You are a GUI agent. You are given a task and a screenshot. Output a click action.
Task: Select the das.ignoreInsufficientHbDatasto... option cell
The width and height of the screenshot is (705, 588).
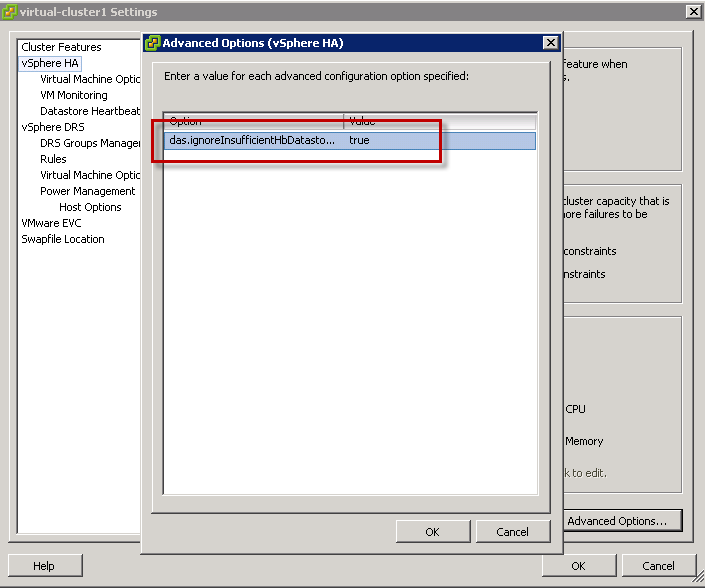(254, 140)
